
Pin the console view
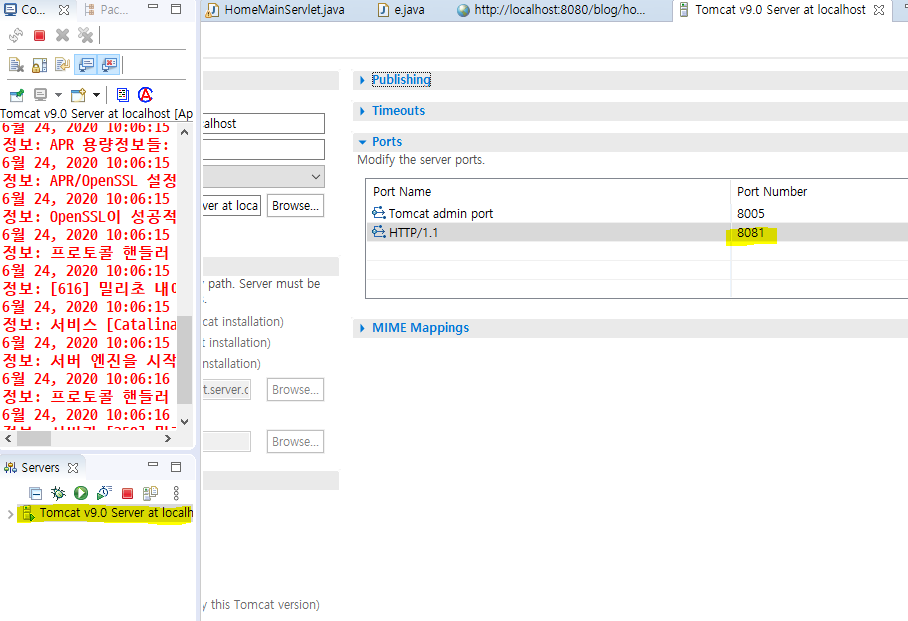(x=17, y=94)
